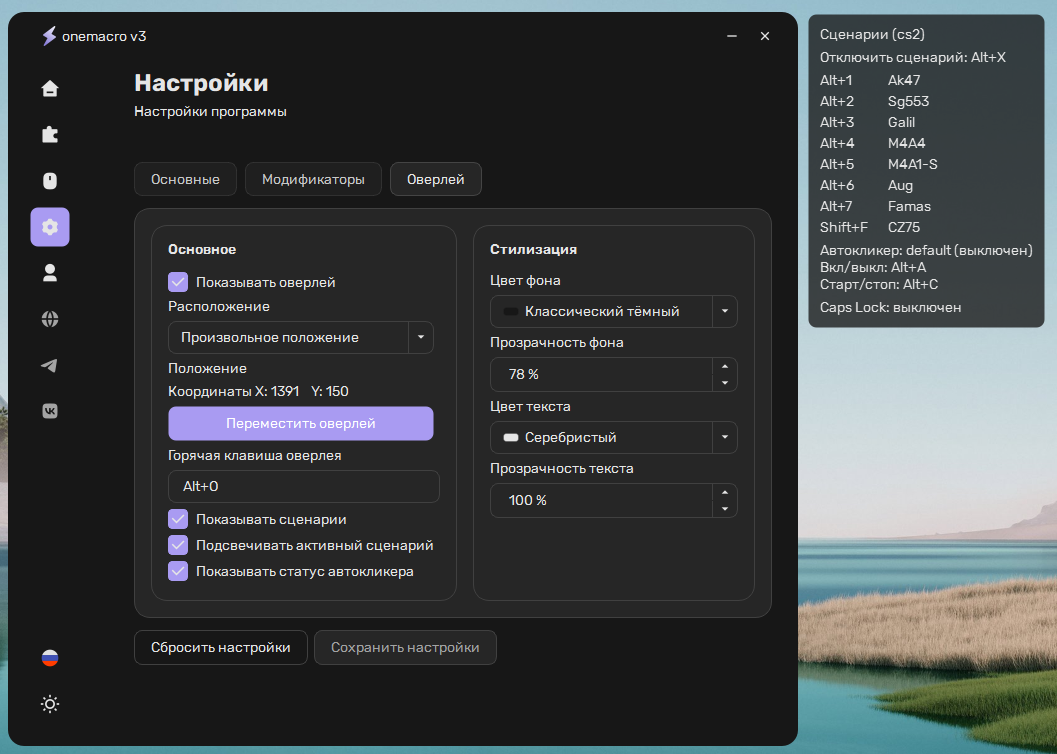Open the Цвет фона dropdown

tap(724, 311)
